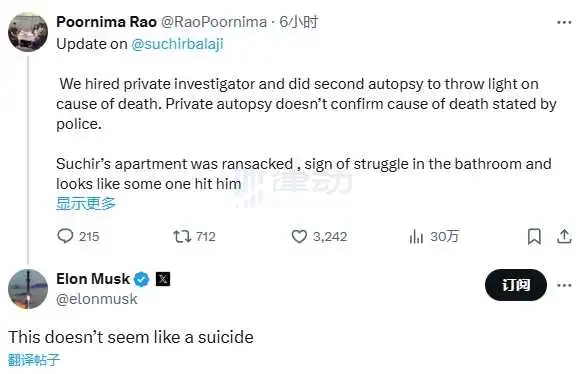Open more options next to Elon Musk's 订阅 button
587x374 pixels.
[x=564, y=285]
